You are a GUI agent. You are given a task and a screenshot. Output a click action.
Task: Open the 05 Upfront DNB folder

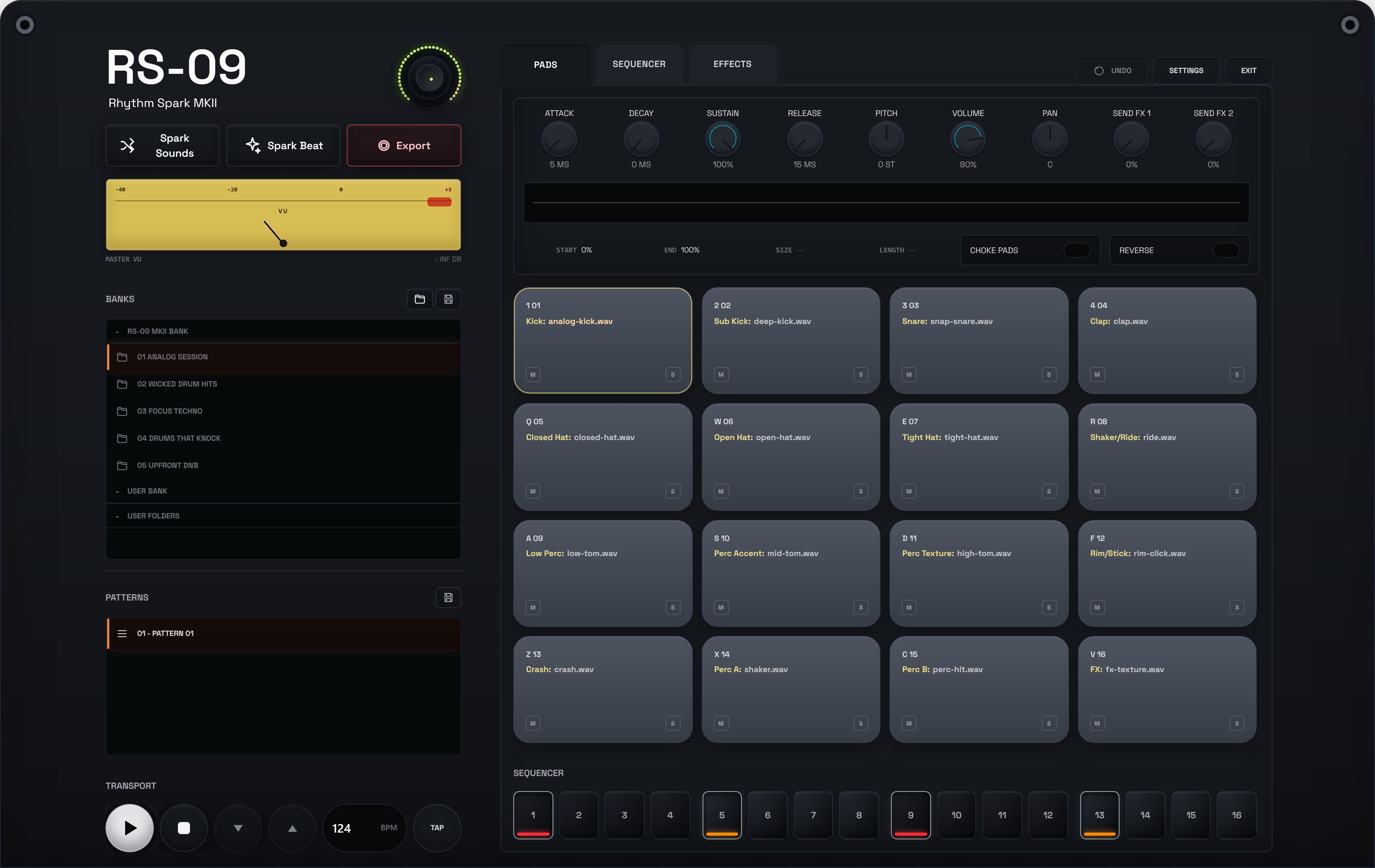point(283,465)
